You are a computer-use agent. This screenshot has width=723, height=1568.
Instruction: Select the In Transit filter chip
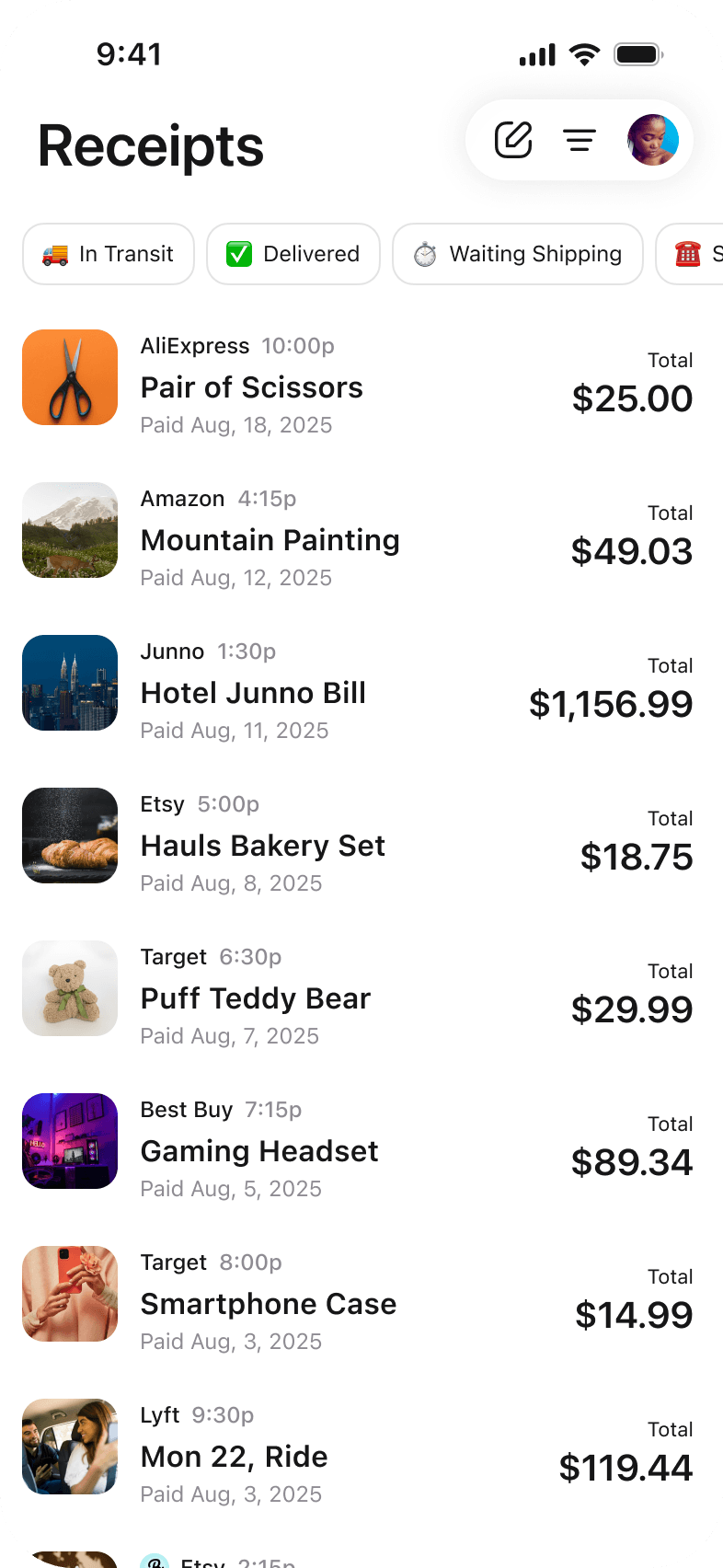click(109, 254)
